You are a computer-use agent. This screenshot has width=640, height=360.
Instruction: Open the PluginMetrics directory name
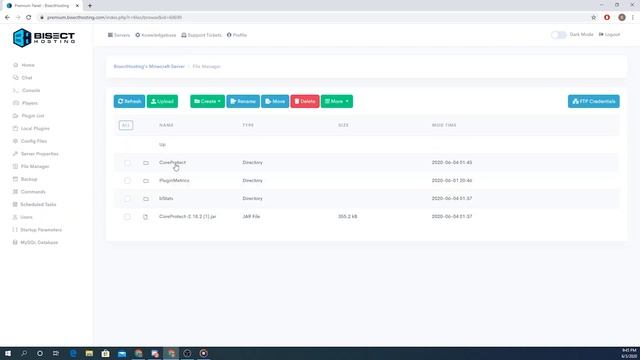coord(174,180)
